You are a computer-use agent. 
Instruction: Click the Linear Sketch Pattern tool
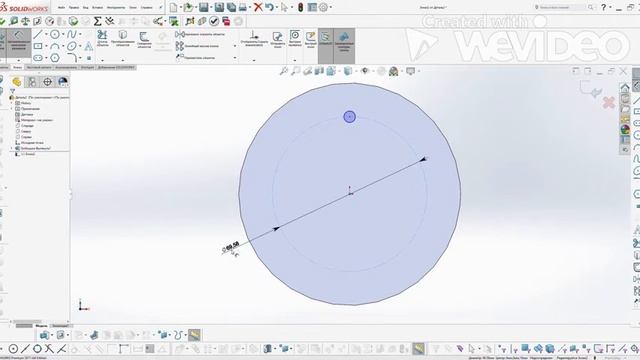pos(198,46)
